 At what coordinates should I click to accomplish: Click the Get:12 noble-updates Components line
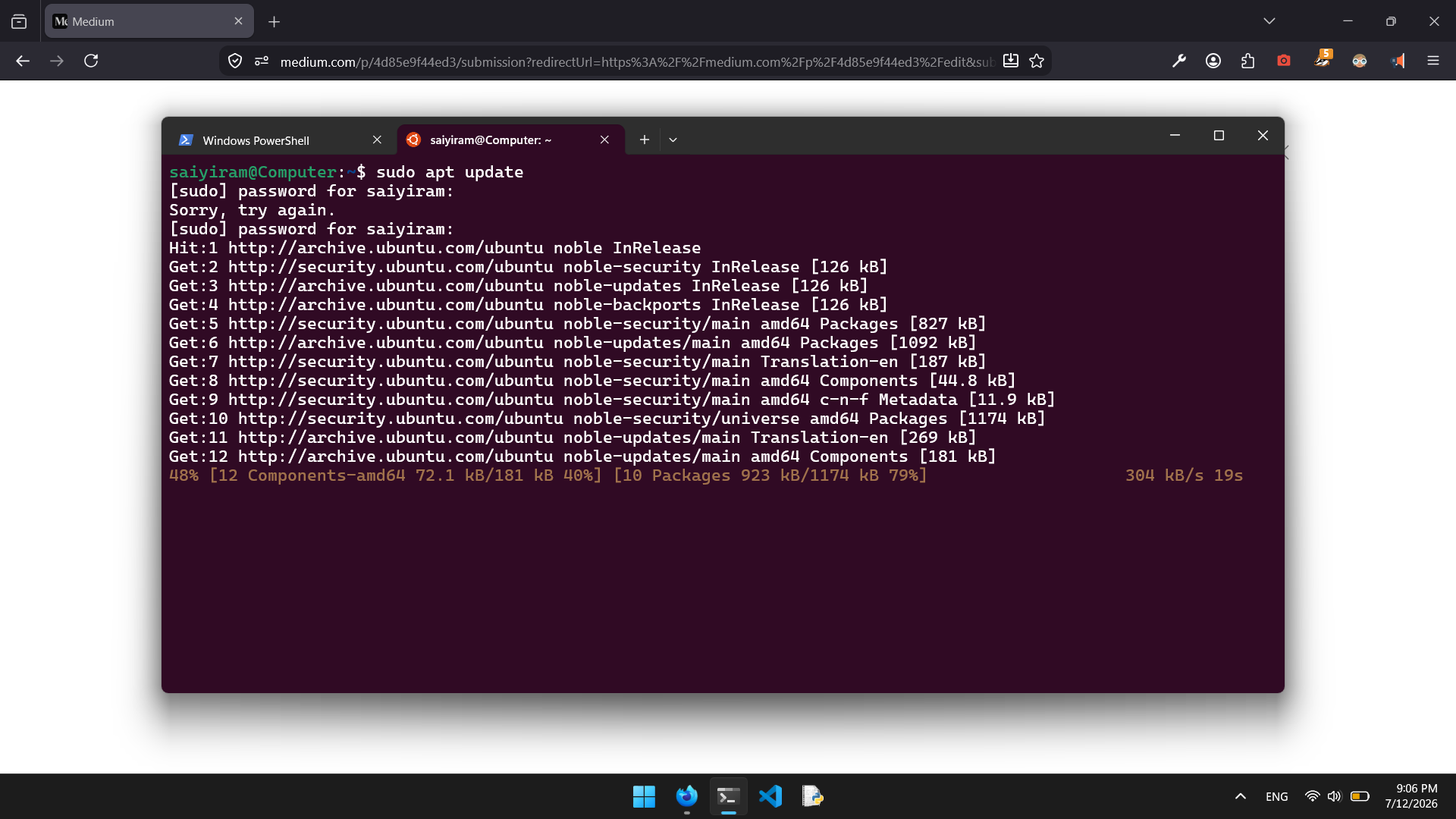pos(582,457)
